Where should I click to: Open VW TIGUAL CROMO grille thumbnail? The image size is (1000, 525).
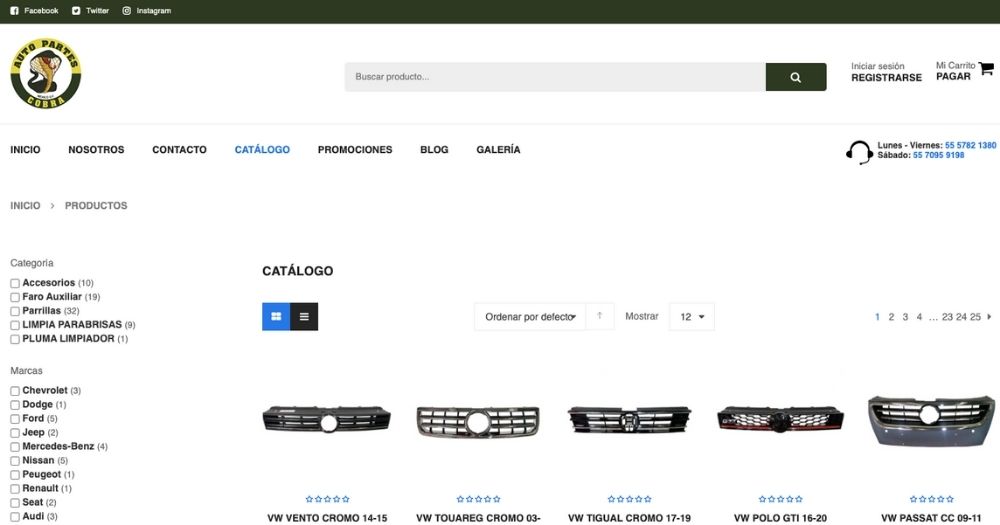(629, 420)
